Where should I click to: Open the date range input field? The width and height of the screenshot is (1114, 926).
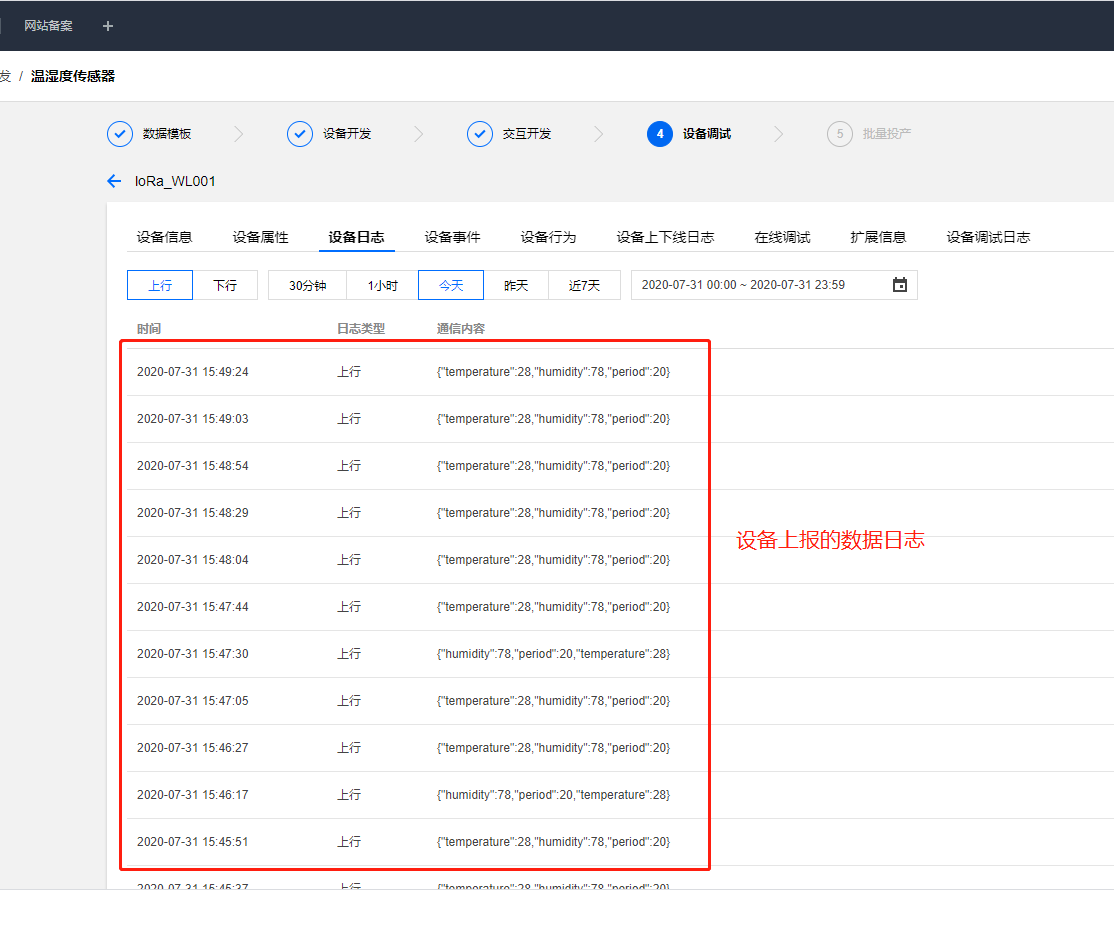click(x=774, y=285)
